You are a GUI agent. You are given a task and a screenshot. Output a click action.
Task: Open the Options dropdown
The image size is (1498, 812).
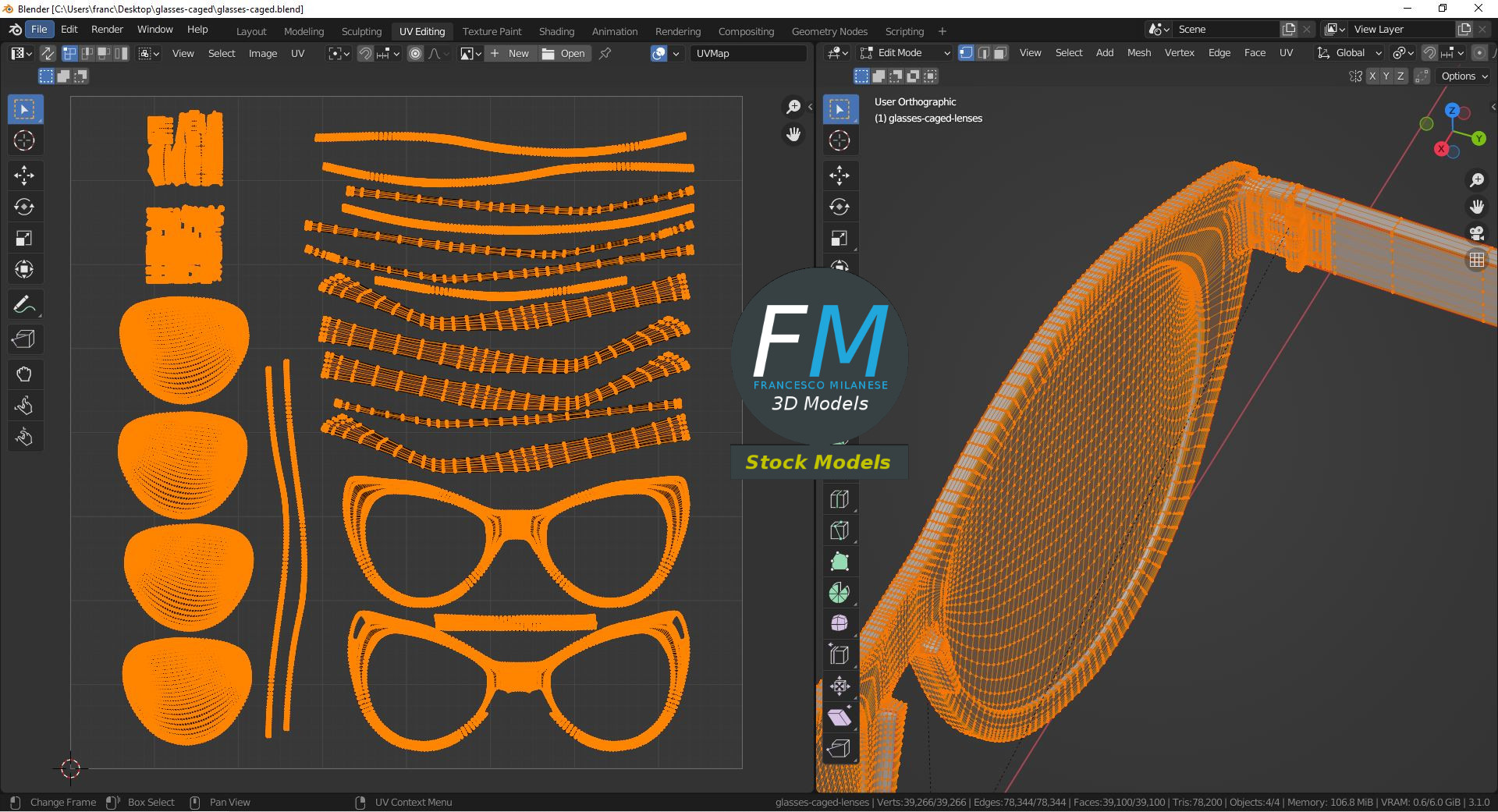1464,76
